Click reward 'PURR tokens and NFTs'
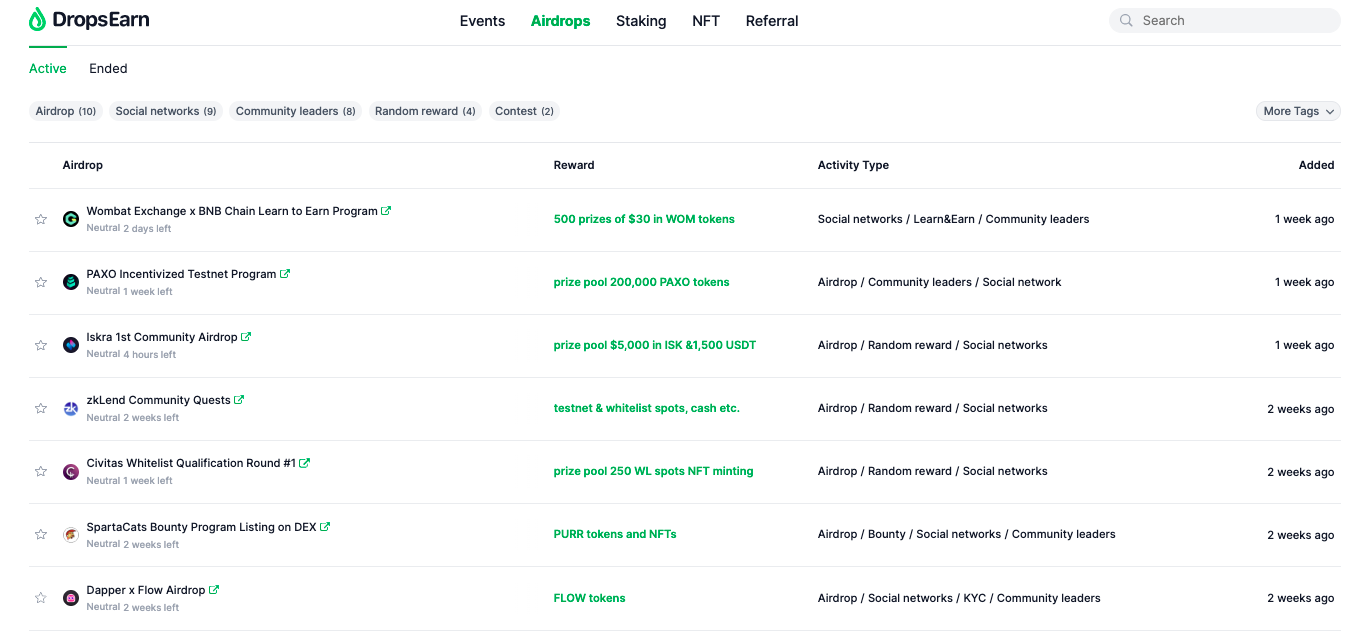This screenshot has height=631, width=1362. coord(615,534)
